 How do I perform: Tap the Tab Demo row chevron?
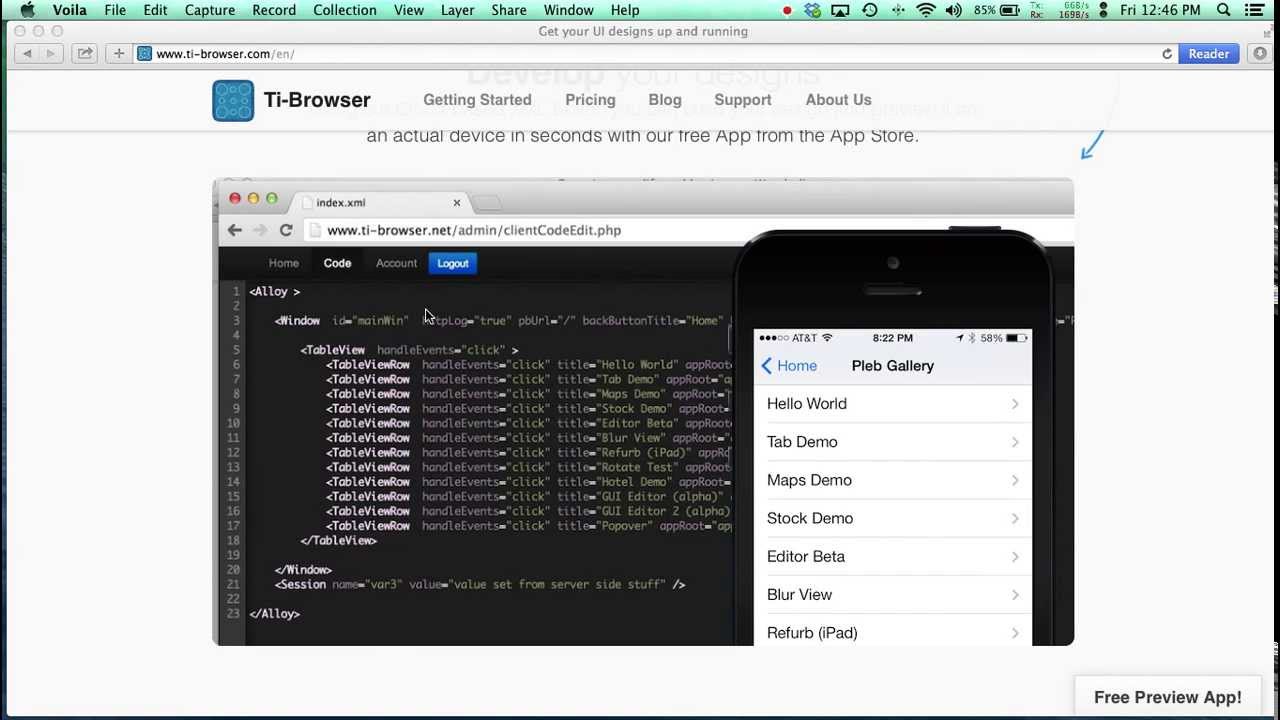pos(1015,442)
